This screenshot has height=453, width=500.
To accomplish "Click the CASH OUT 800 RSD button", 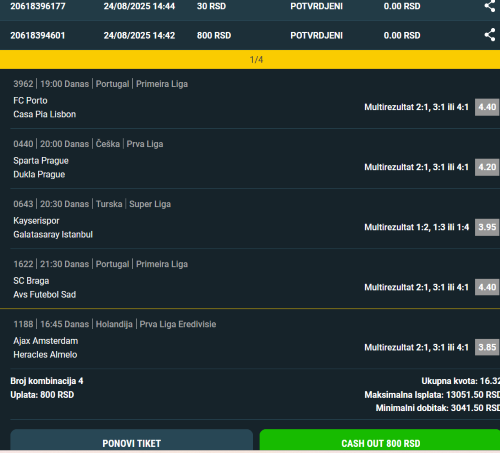I will 380,440.
